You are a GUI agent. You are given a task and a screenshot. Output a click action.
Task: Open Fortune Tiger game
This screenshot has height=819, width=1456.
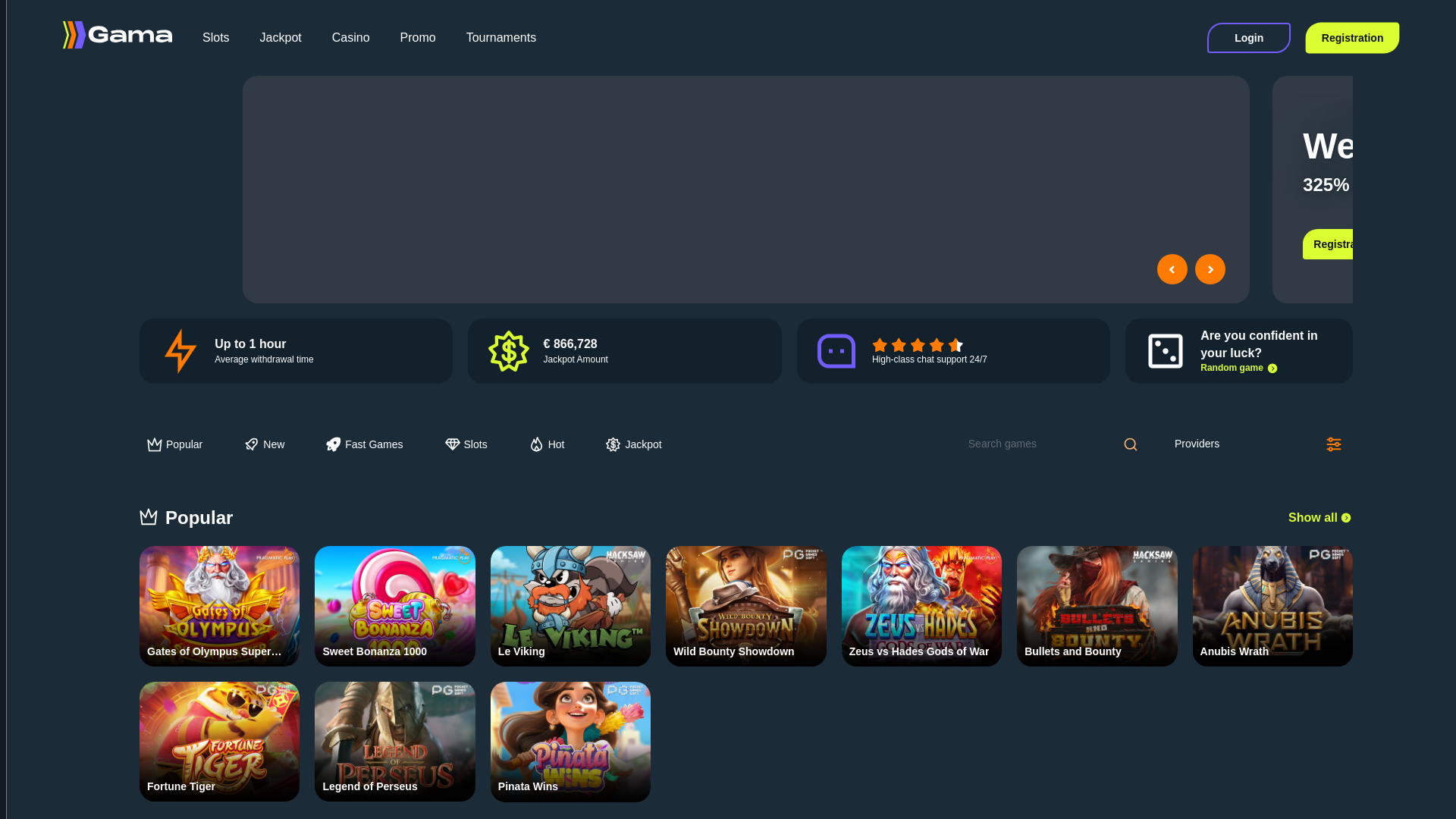(x=219, y=742)
